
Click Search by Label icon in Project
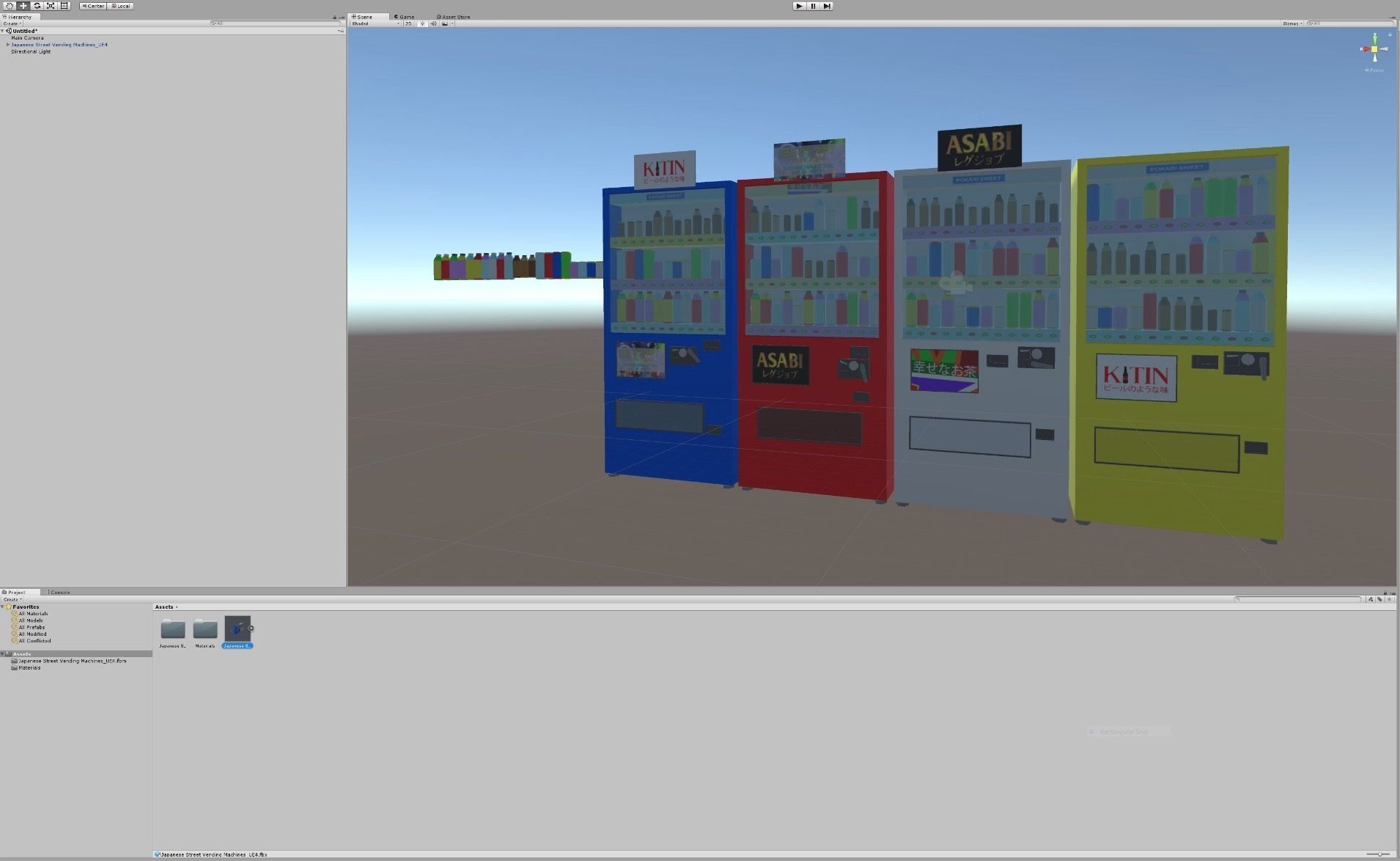click(x=1379, y=599)
